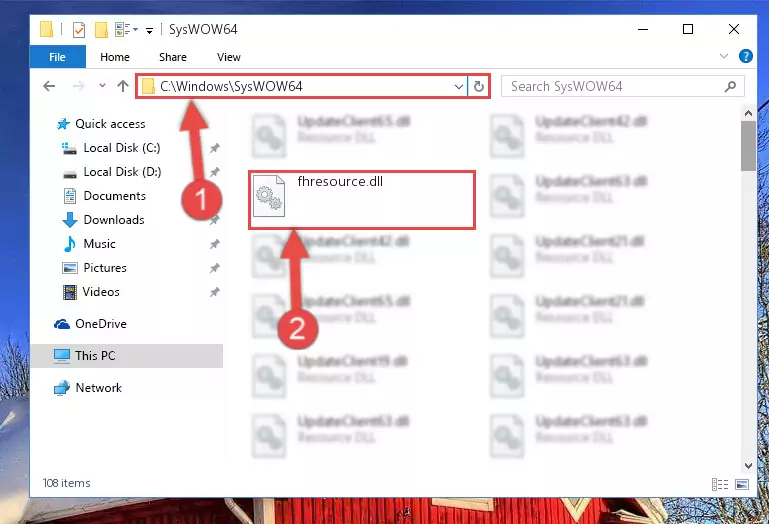
Task: Click the pin icon beside Videos
Action: click(214, 292)
